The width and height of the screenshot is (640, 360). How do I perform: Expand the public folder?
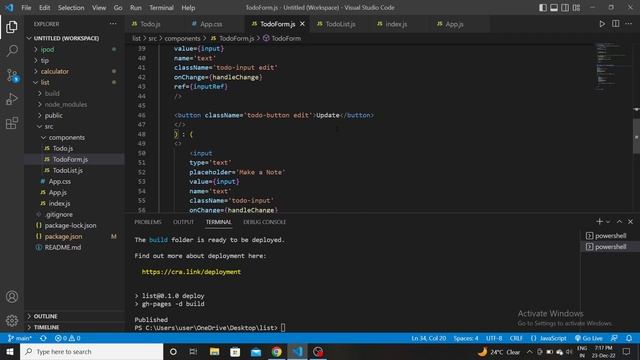point(54,116)
